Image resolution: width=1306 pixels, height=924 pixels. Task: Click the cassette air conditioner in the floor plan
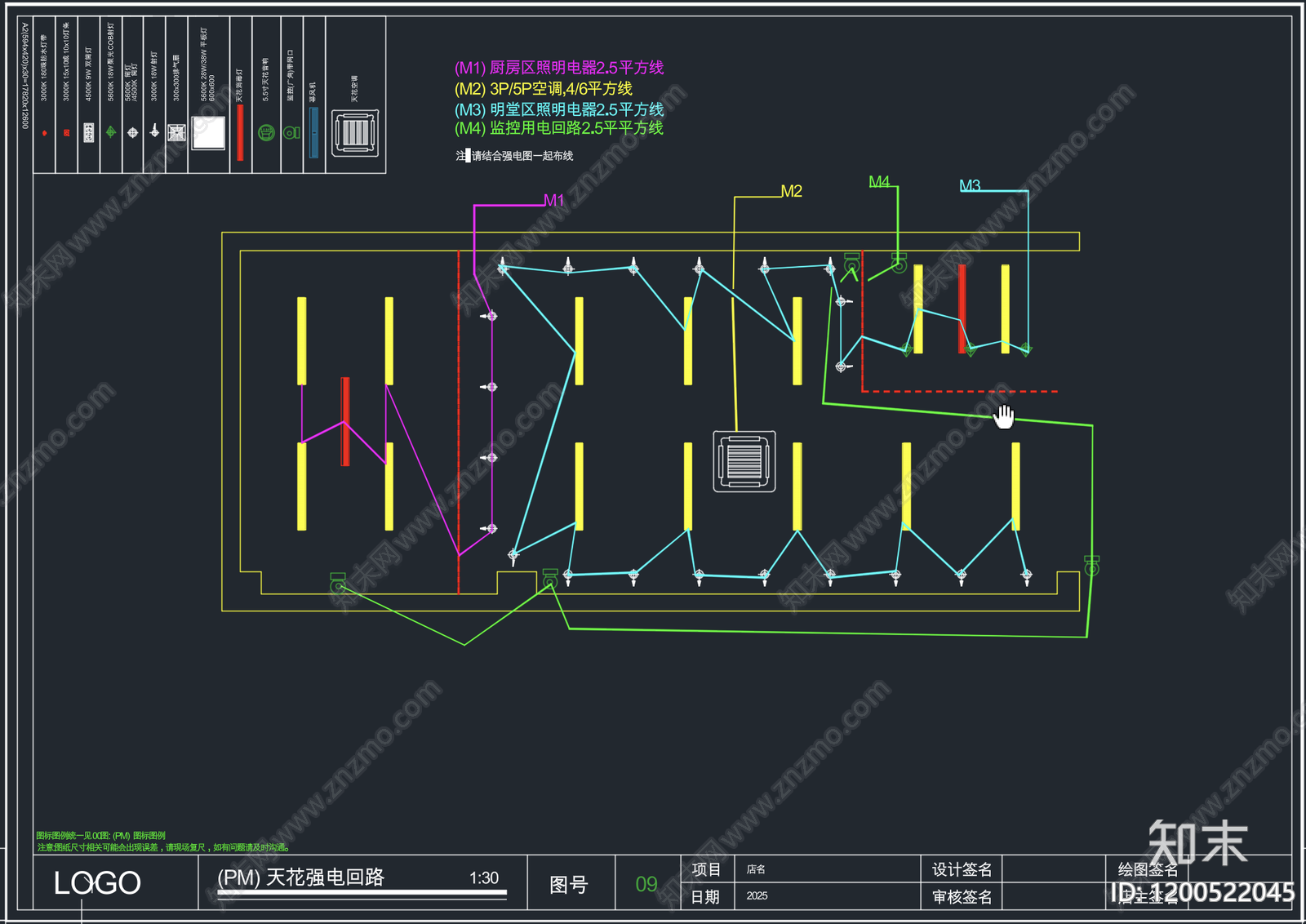[744, 461]
